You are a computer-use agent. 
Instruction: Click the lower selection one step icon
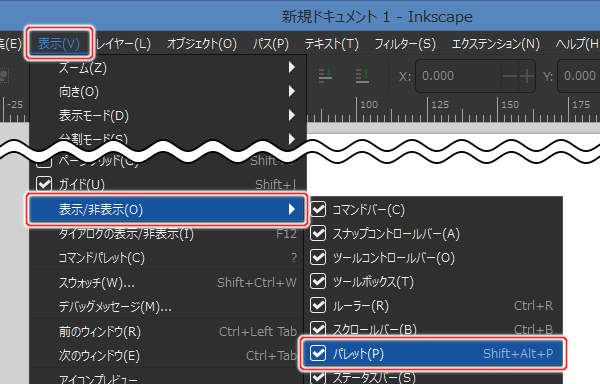point(325,76)
